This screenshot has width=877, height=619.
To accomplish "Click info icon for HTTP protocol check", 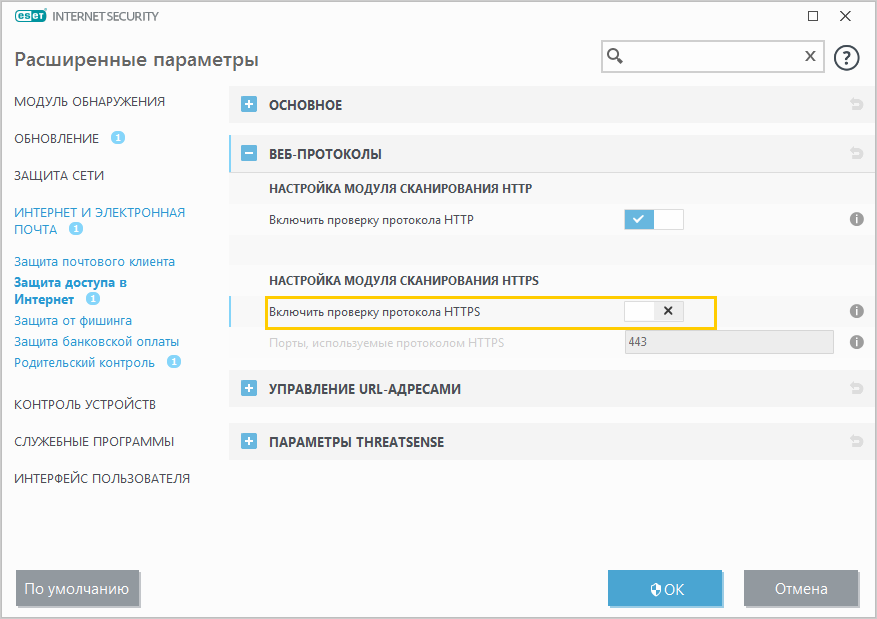I will [856, 219].
